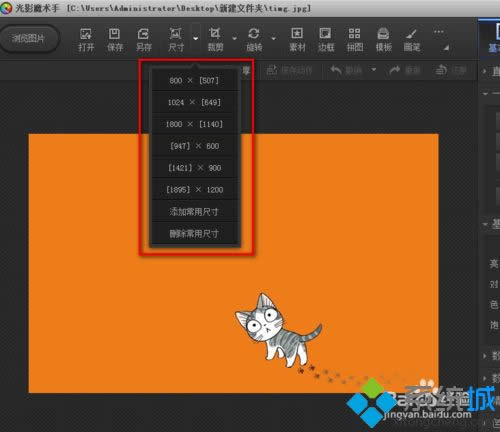Viewport: 500px width, 432px height.
Task: Select the 画笔 (Brush) tool
Action: (x=412, y=40)
